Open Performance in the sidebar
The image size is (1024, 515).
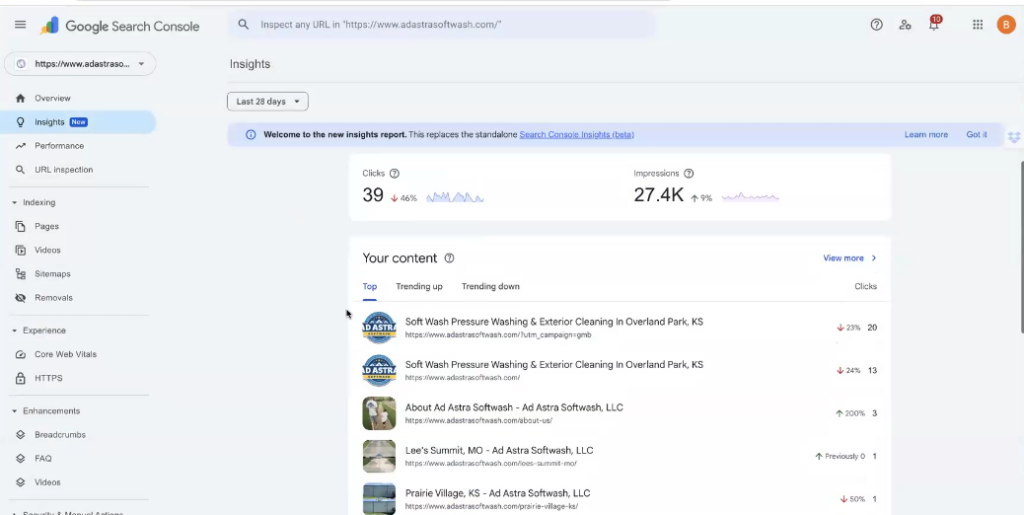pyautogui.click(x=59, y=146)
